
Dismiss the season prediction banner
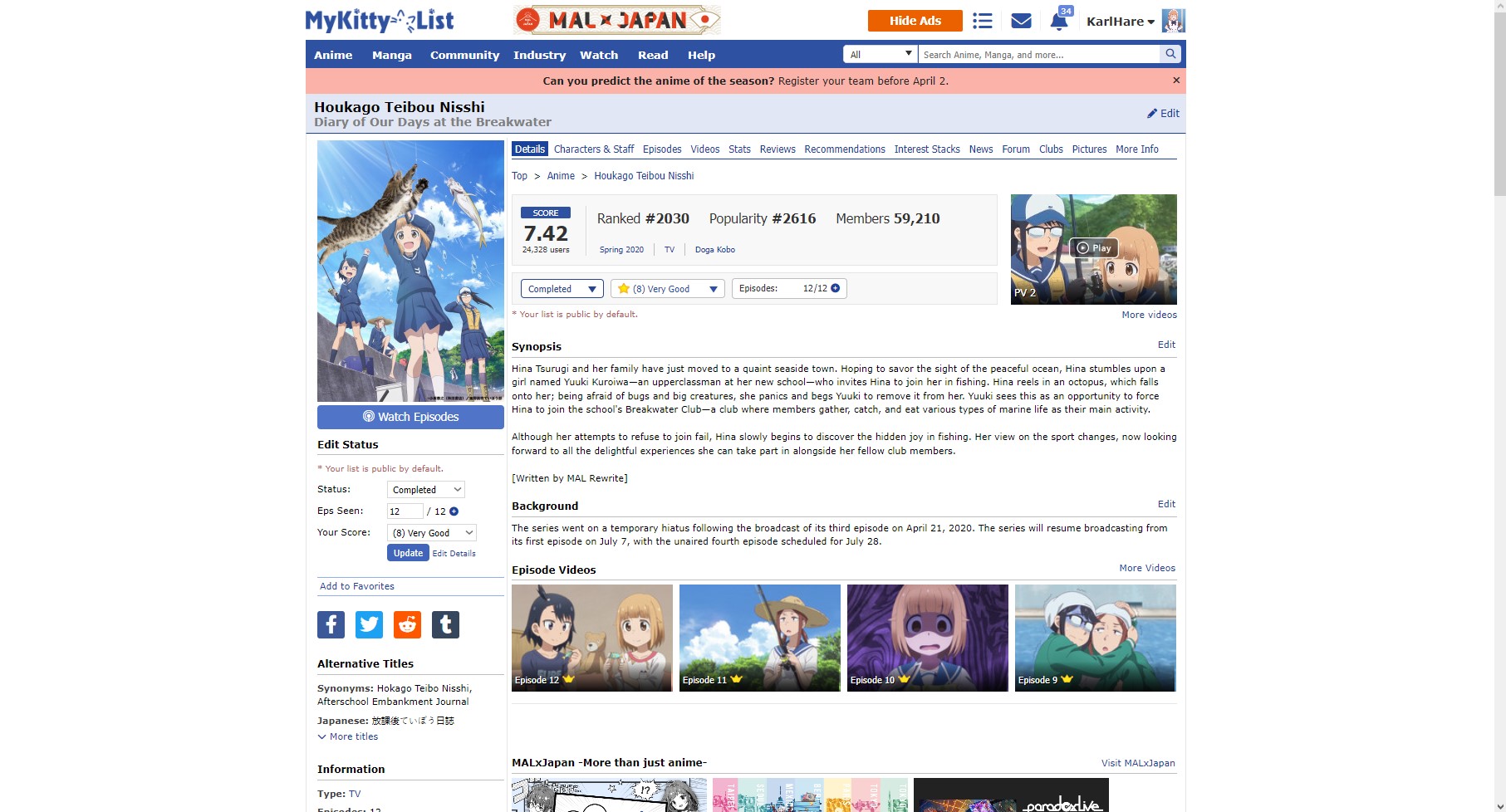tap(1176, 81)
